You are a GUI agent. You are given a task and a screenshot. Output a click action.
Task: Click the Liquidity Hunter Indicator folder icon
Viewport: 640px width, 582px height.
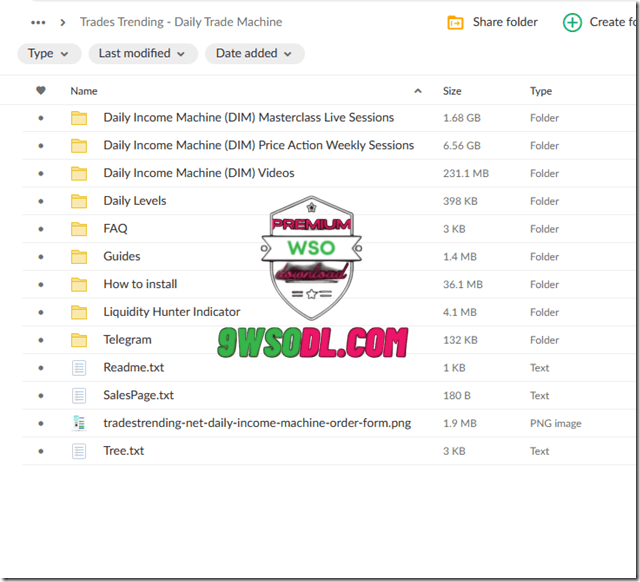(79, 312)
